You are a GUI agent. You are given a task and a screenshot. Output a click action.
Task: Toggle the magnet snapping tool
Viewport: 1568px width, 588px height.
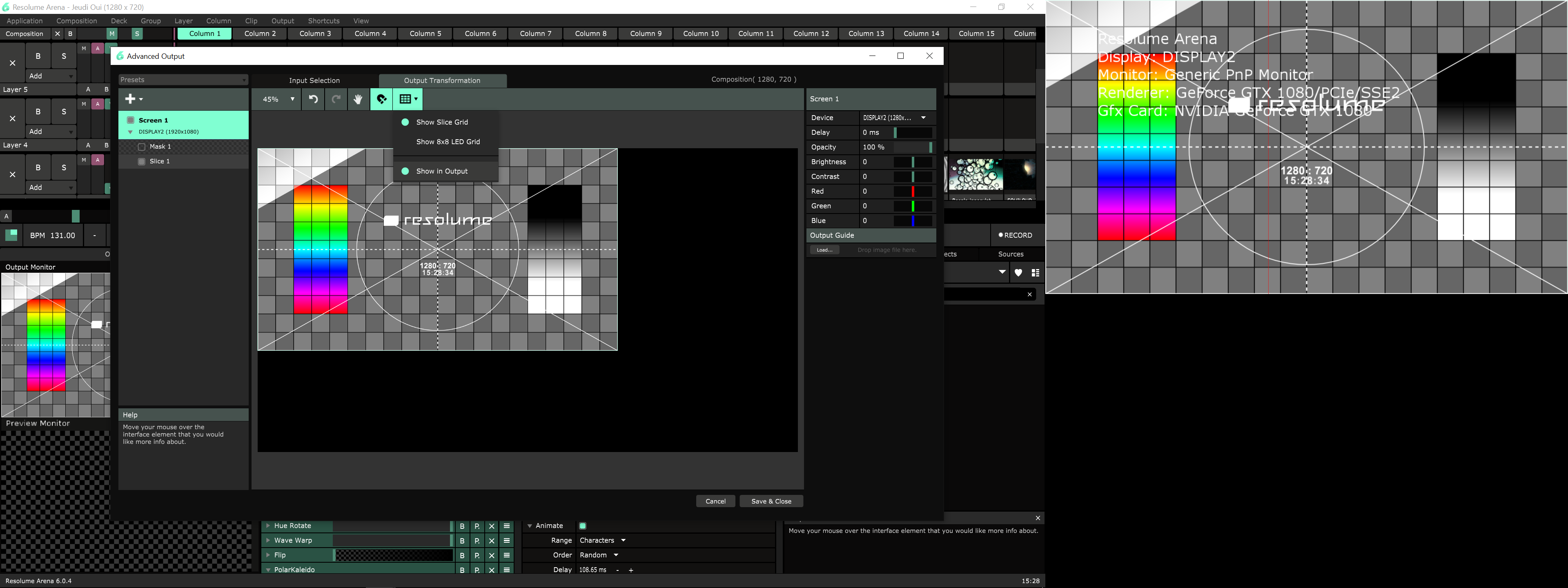pyautogui.click(x=382, y=99)
